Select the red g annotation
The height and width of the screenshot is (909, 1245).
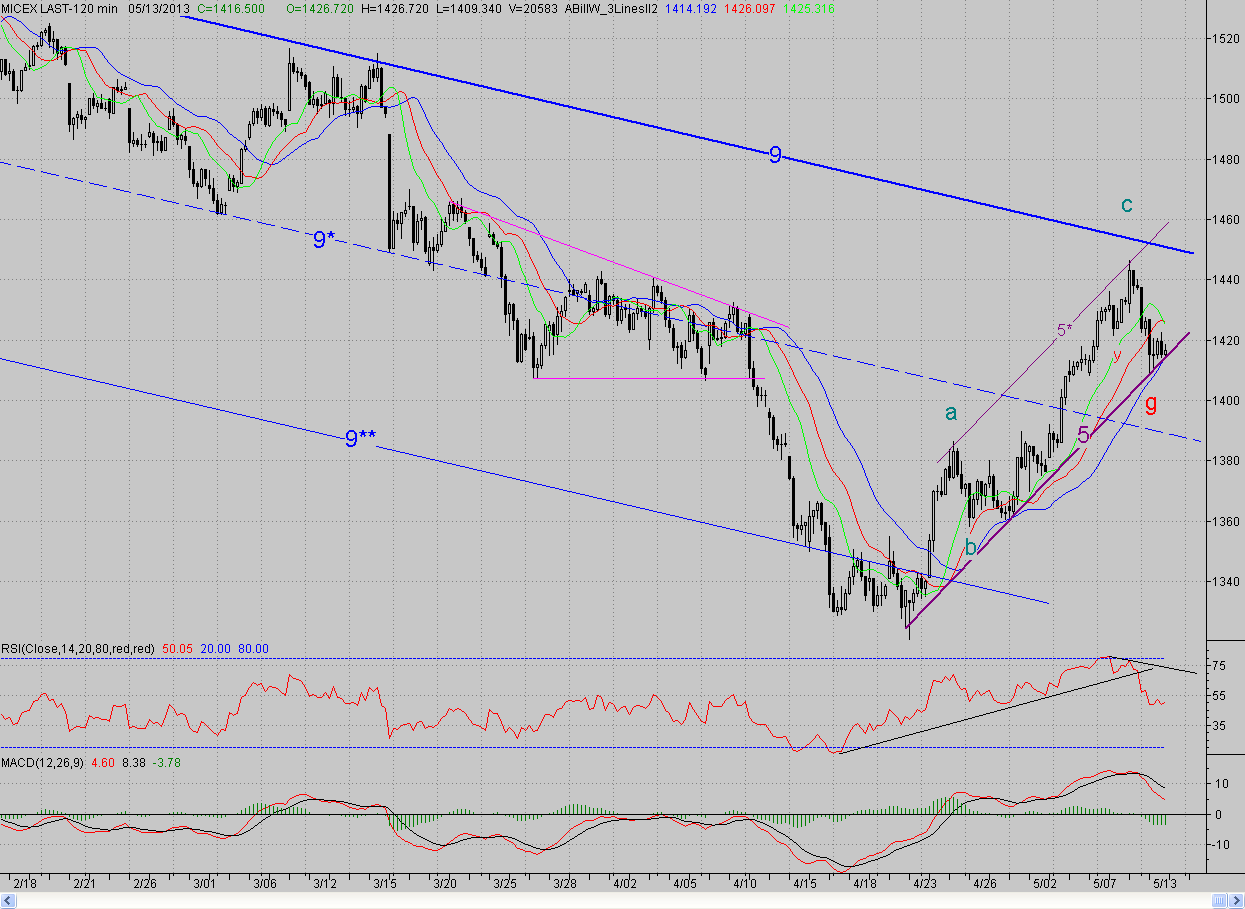1151,403
